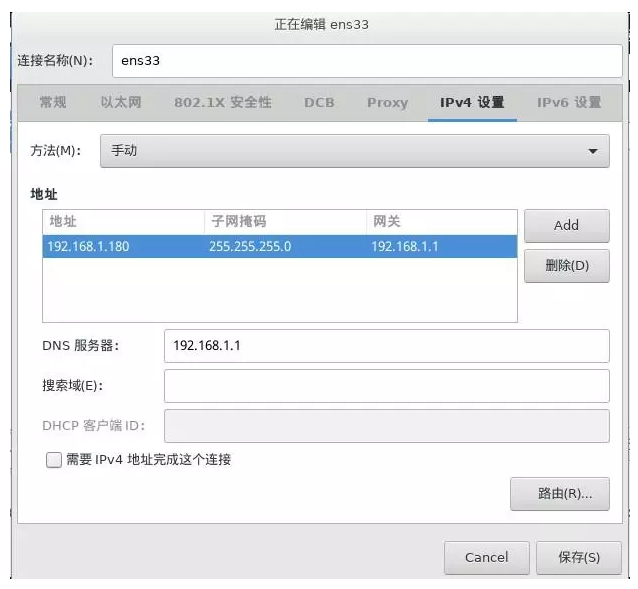Focus the DNS 服务器 input field
The width and height of the screenshot is (638, 589).
coord(386,345)
